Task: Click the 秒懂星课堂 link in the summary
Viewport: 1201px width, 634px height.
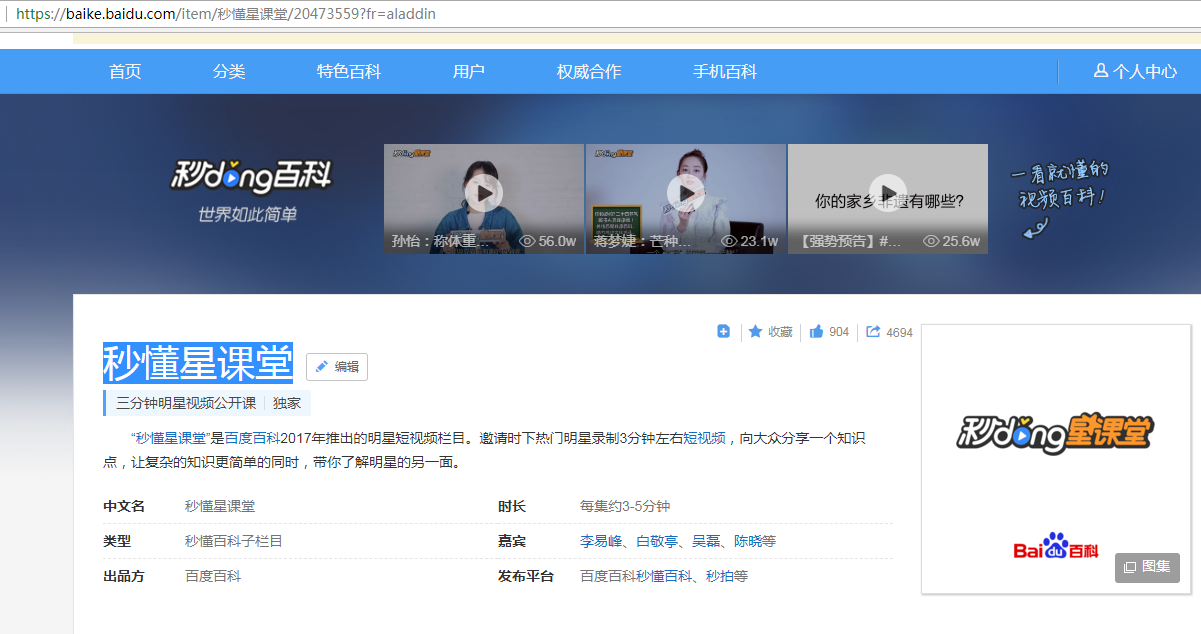Action: click(x=171, y=438)
